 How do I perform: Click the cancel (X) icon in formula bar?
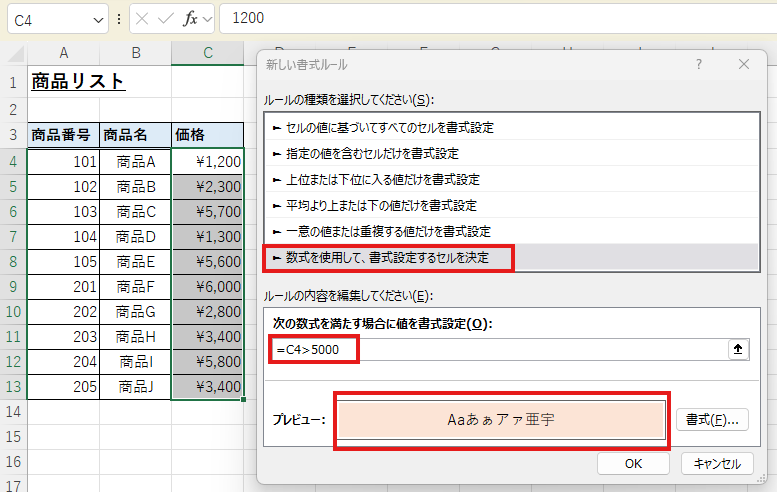click(x=143, y=19)
